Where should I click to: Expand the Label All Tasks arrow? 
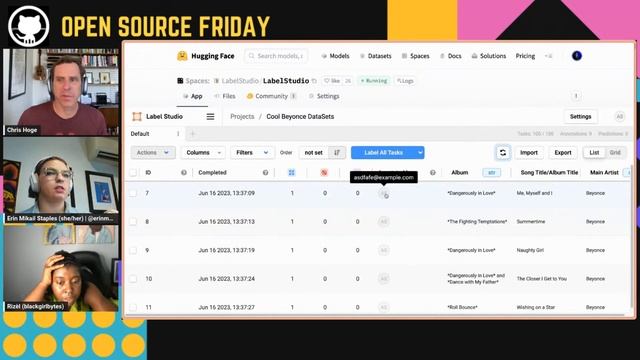point(420,153)
